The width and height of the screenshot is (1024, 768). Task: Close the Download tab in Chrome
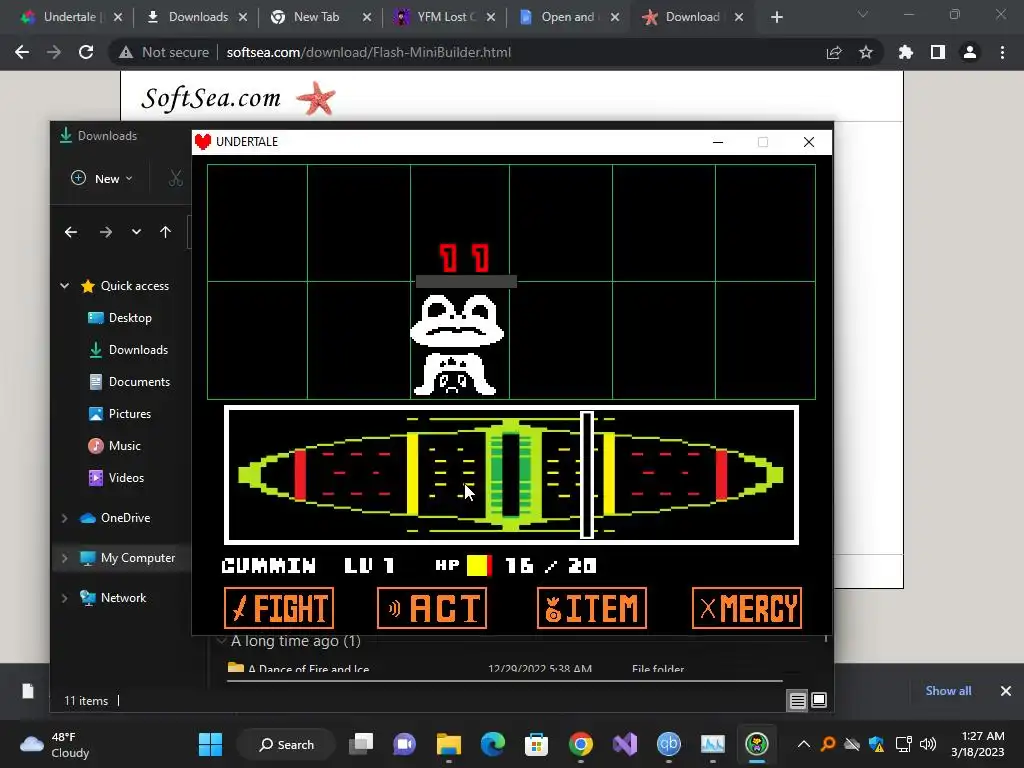[x=739, y=17]
